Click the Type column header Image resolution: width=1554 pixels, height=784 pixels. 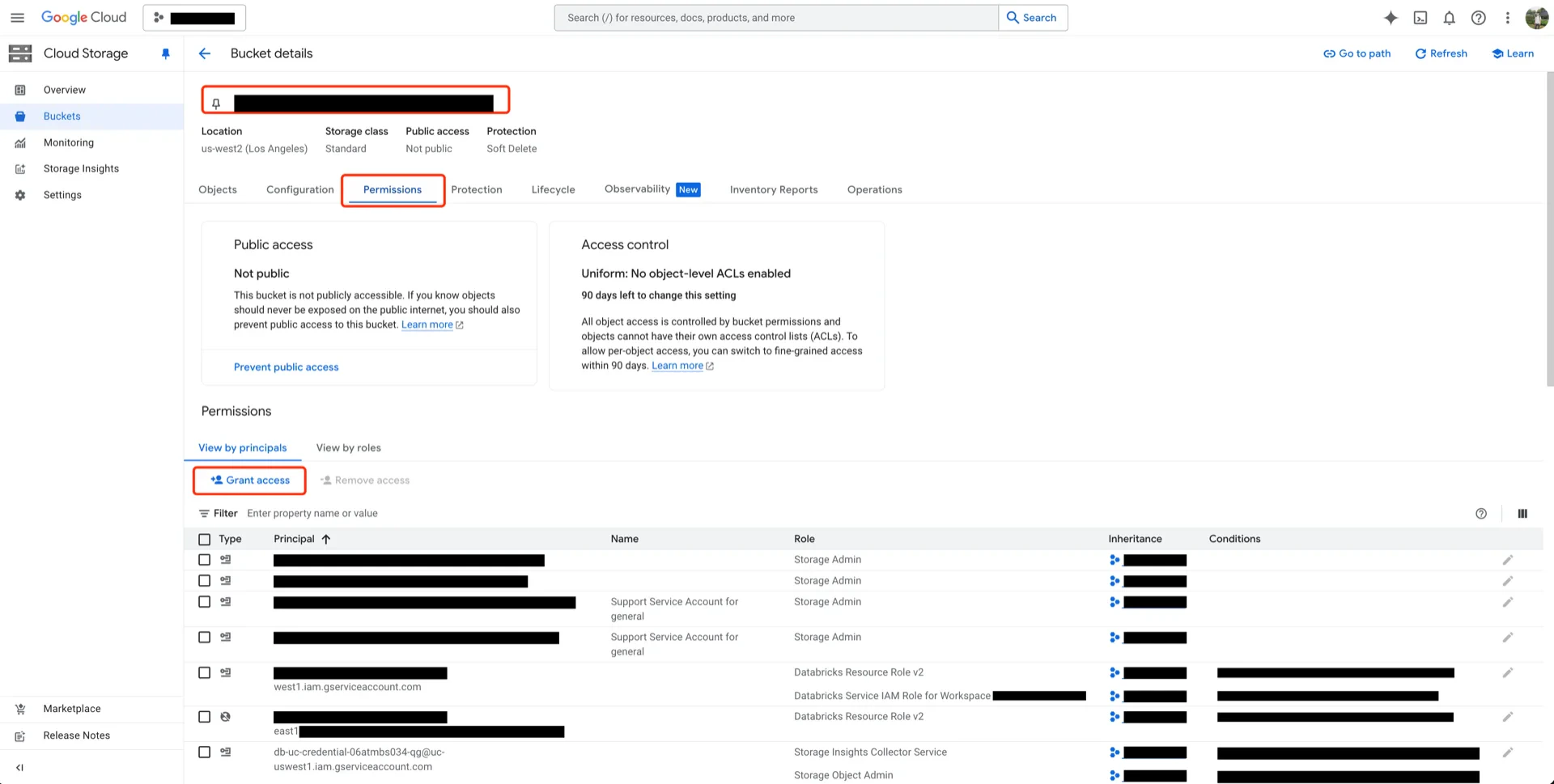pos(230,539)
